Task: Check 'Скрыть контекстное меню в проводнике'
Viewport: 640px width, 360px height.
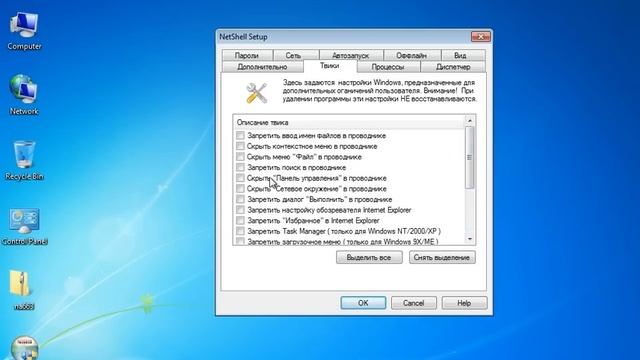Action: tap(240, 146)
